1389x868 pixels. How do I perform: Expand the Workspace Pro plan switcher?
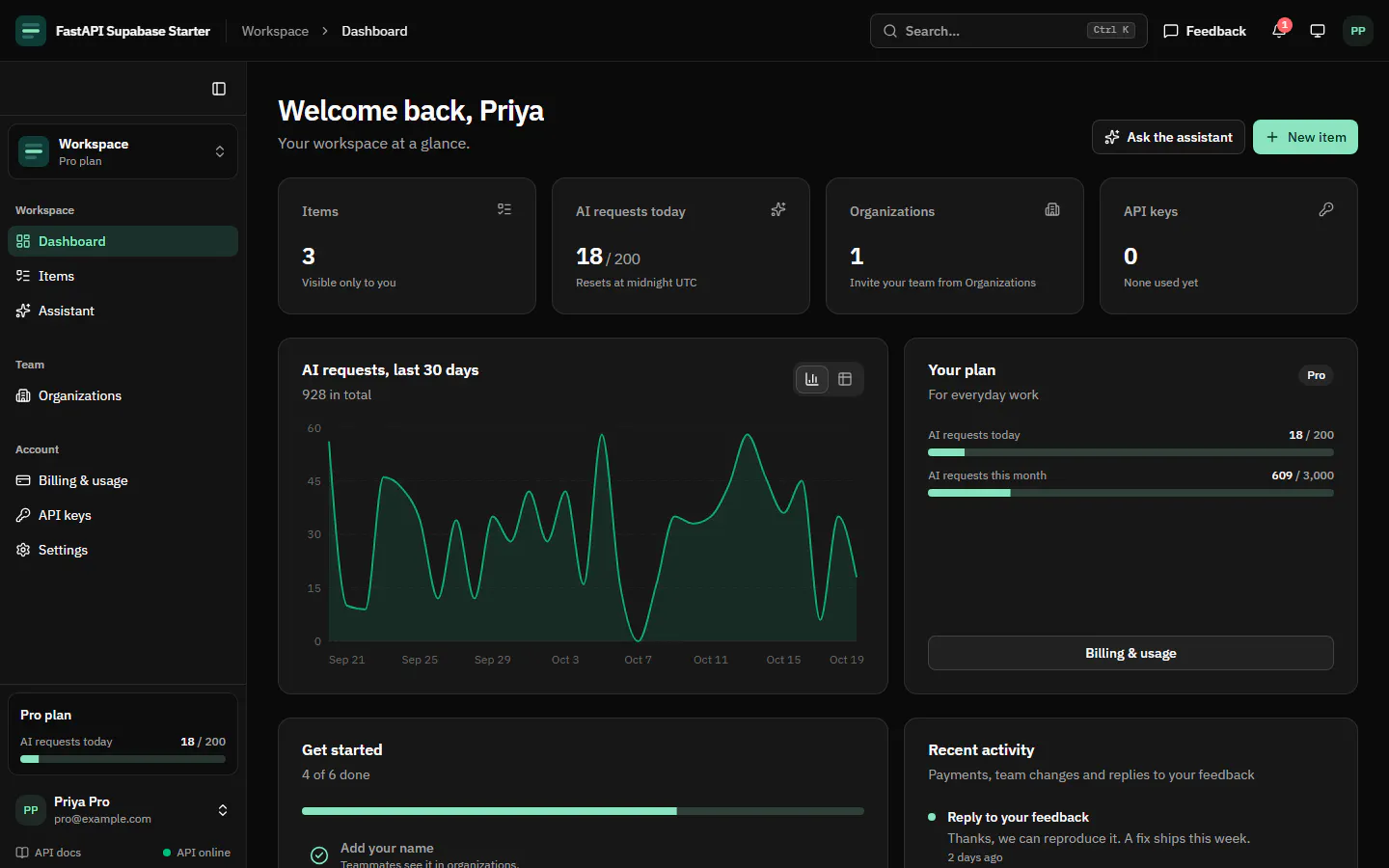click(123, 151)
